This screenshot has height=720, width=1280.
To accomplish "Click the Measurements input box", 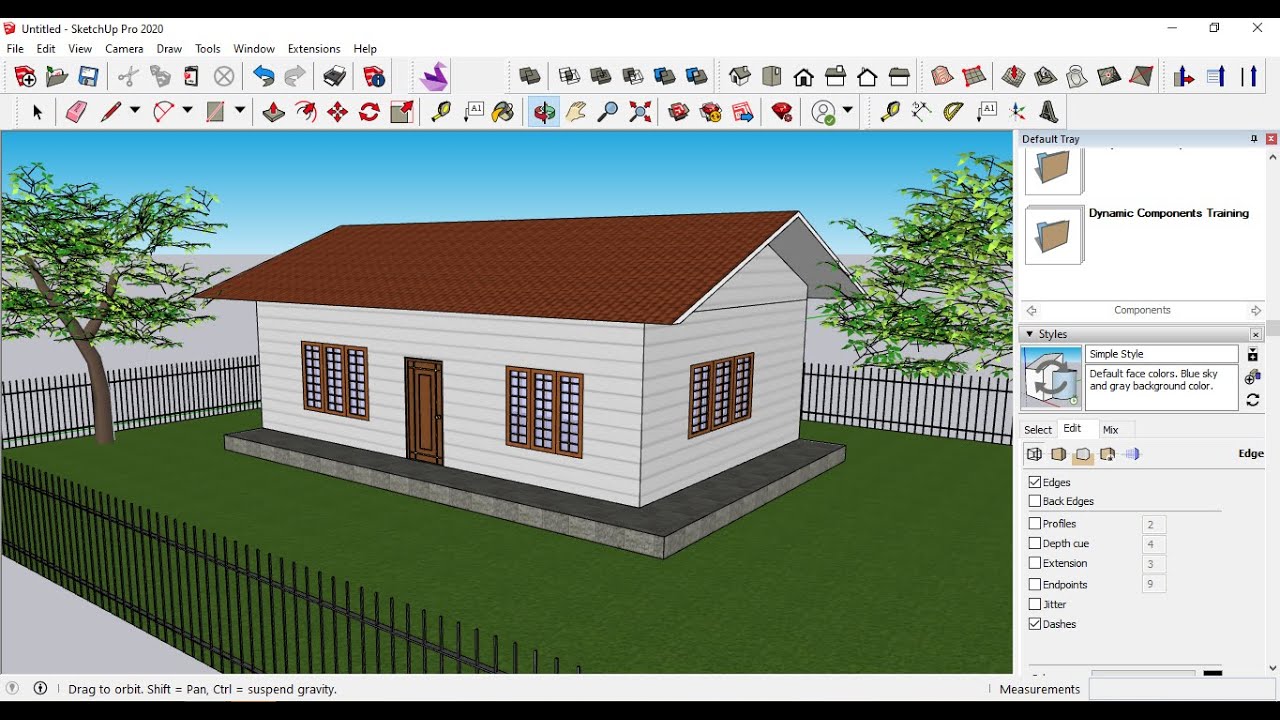I will 1182,689.
